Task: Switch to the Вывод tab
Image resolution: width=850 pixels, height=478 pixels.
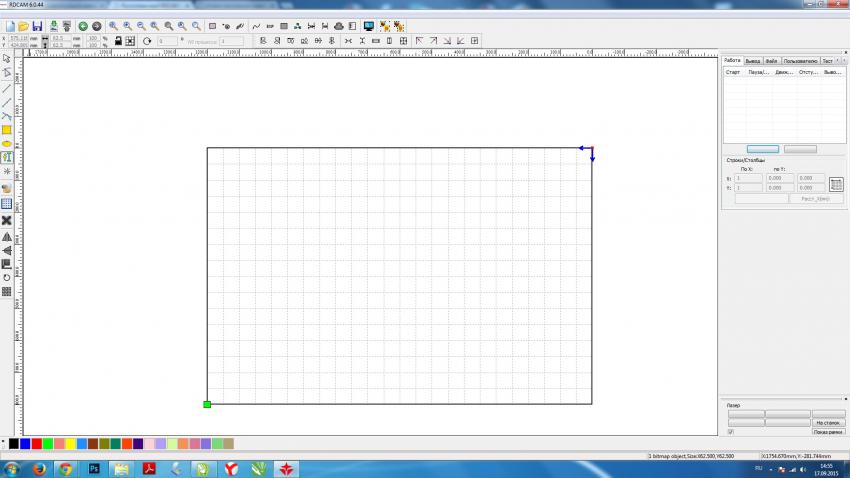Action: [x=753, y=61]
